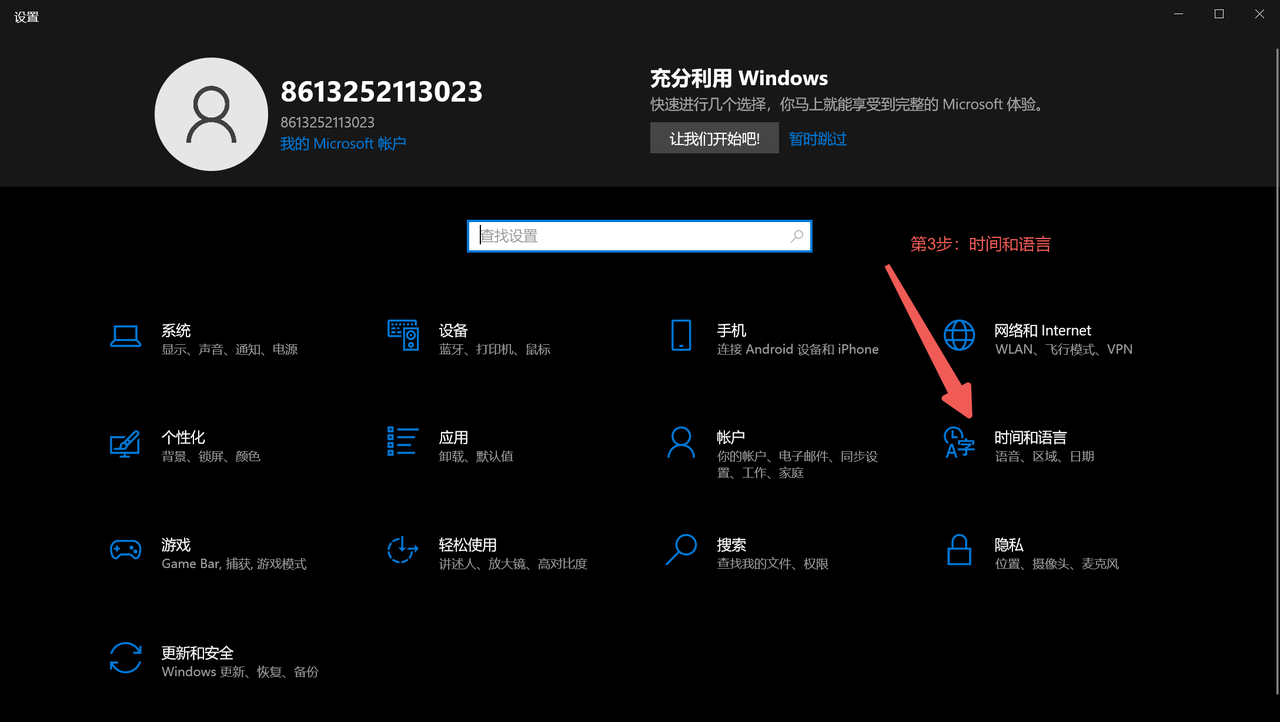Image resolution: width=1280 pixels, height=722 pixels.
Task: Click the 卸载、默认值 description
Action: [x=475, y=456]
